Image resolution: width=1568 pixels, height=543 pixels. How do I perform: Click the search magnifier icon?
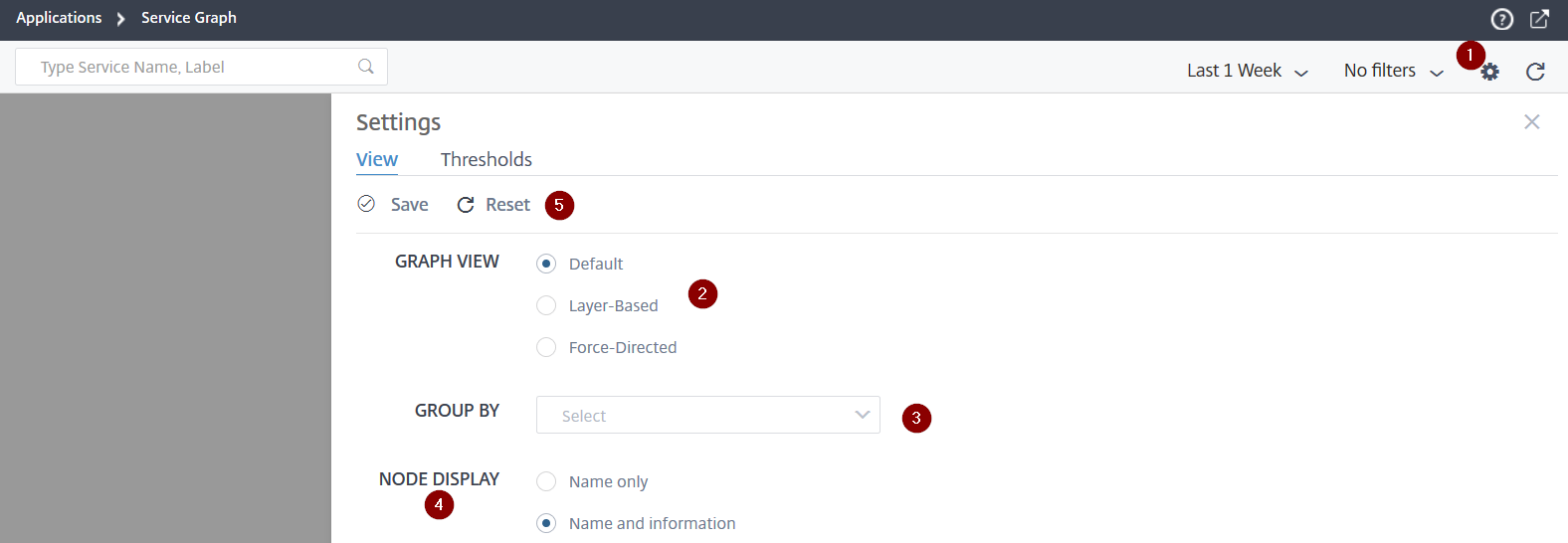[366, 67]
